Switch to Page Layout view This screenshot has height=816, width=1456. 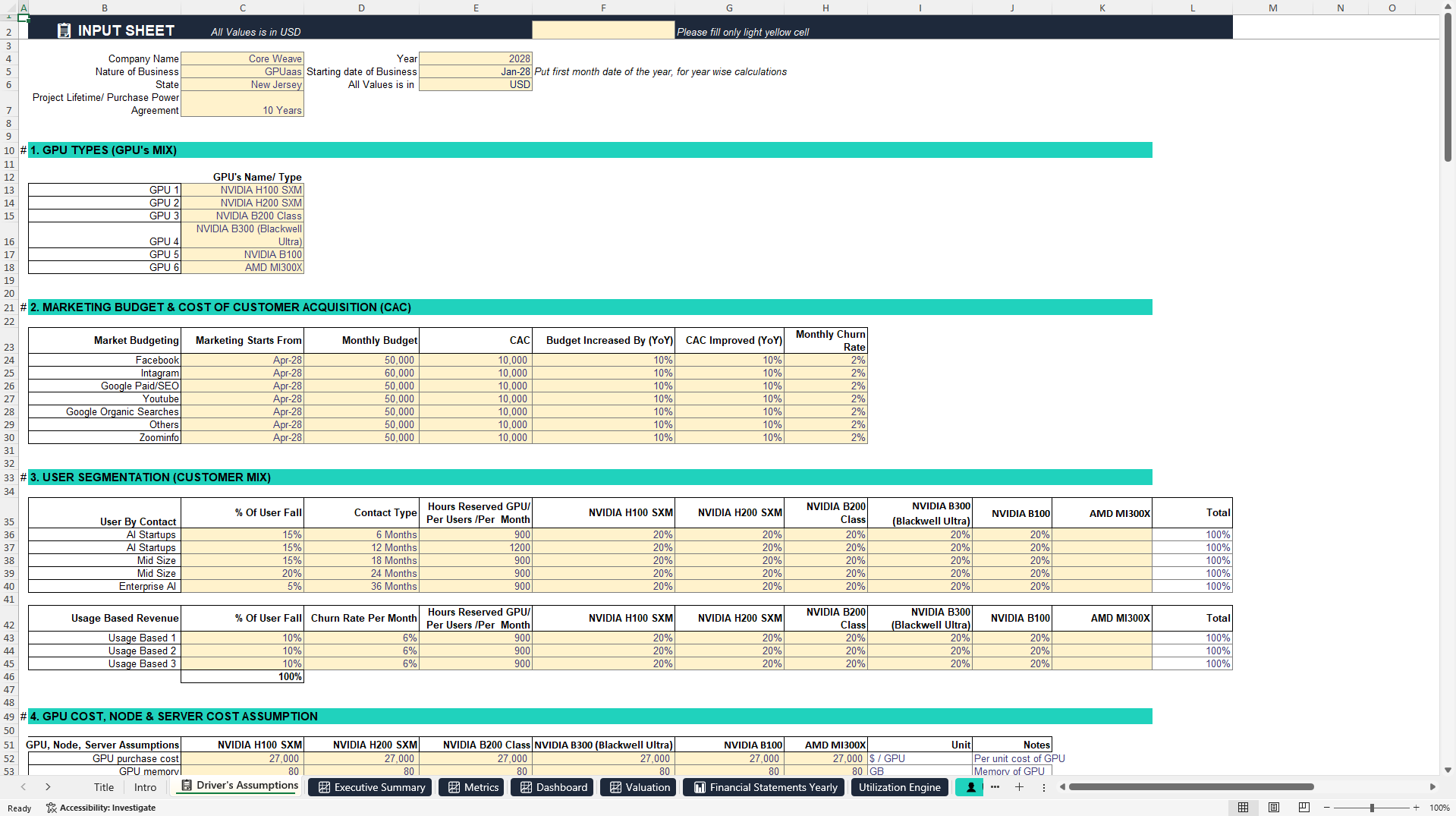(x=1274, y=808)
